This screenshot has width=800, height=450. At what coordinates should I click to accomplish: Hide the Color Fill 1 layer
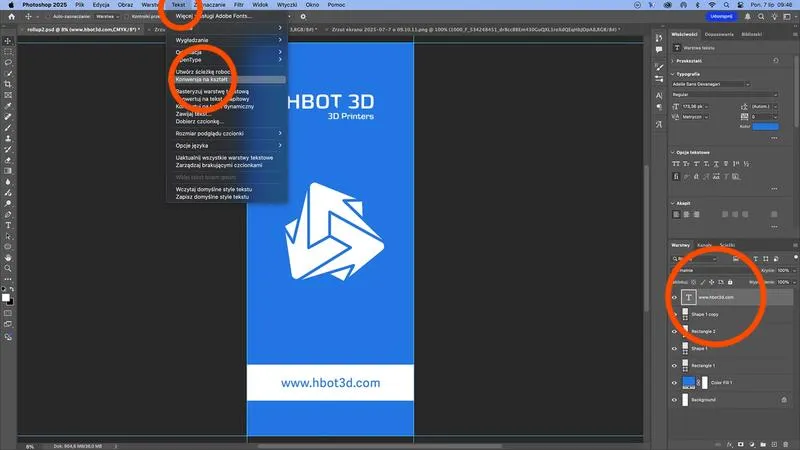[x=674, y=383]
